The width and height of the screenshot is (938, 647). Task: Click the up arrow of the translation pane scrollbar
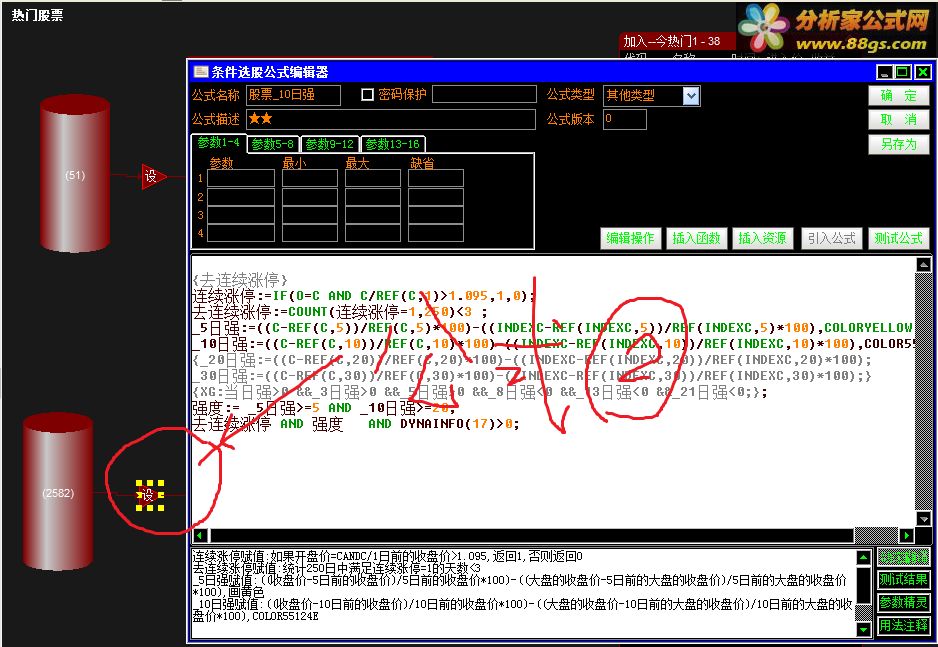click(x=863, y=557)
